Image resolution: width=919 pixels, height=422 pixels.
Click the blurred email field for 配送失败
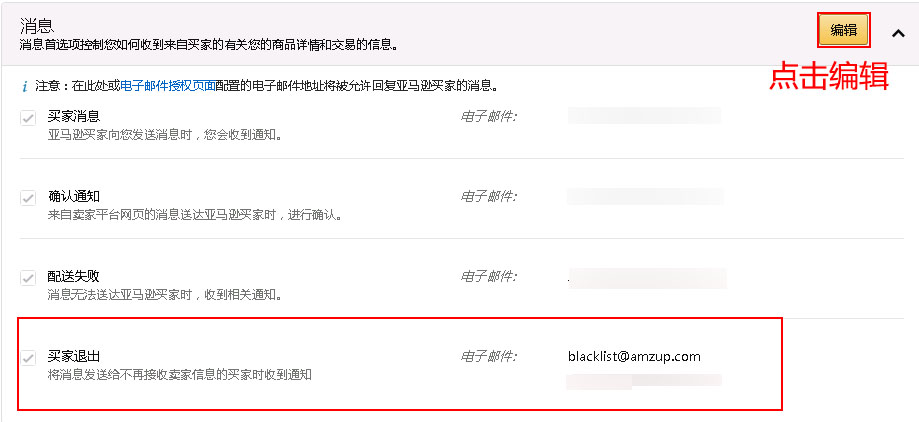[x=647, y=278]
